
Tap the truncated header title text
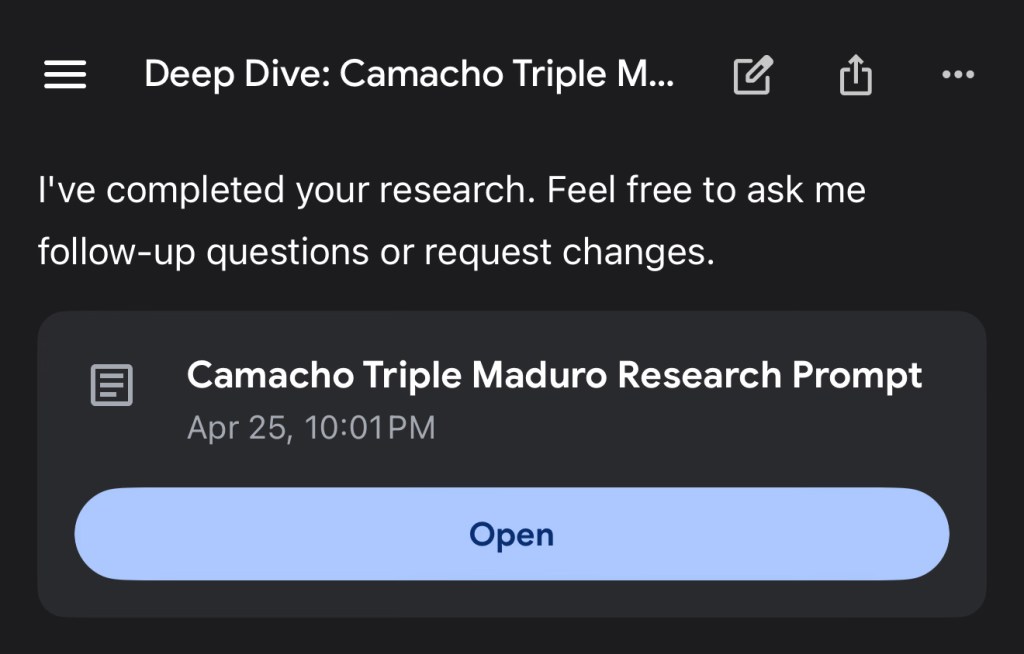click(x=409, y=75)
